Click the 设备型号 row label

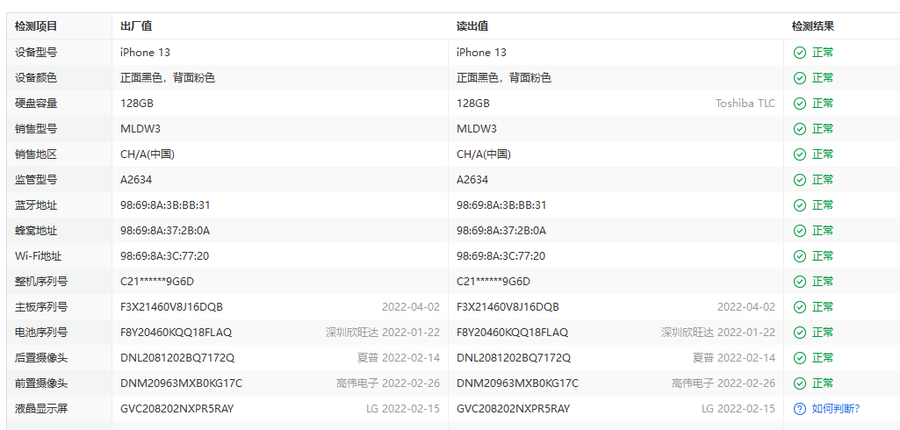[x=36, y=52]
